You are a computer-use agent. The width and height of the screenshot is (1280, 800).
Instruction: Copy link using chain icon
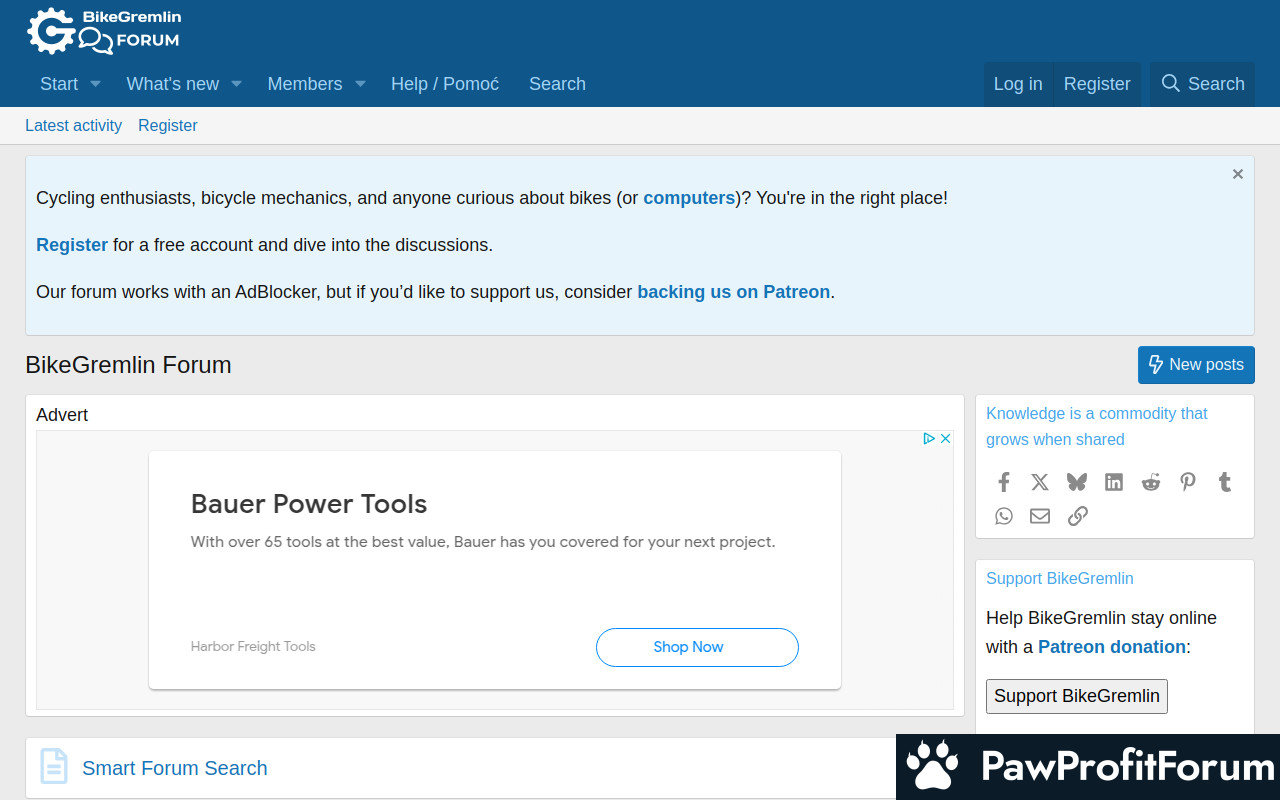(x=1077, y=516)
